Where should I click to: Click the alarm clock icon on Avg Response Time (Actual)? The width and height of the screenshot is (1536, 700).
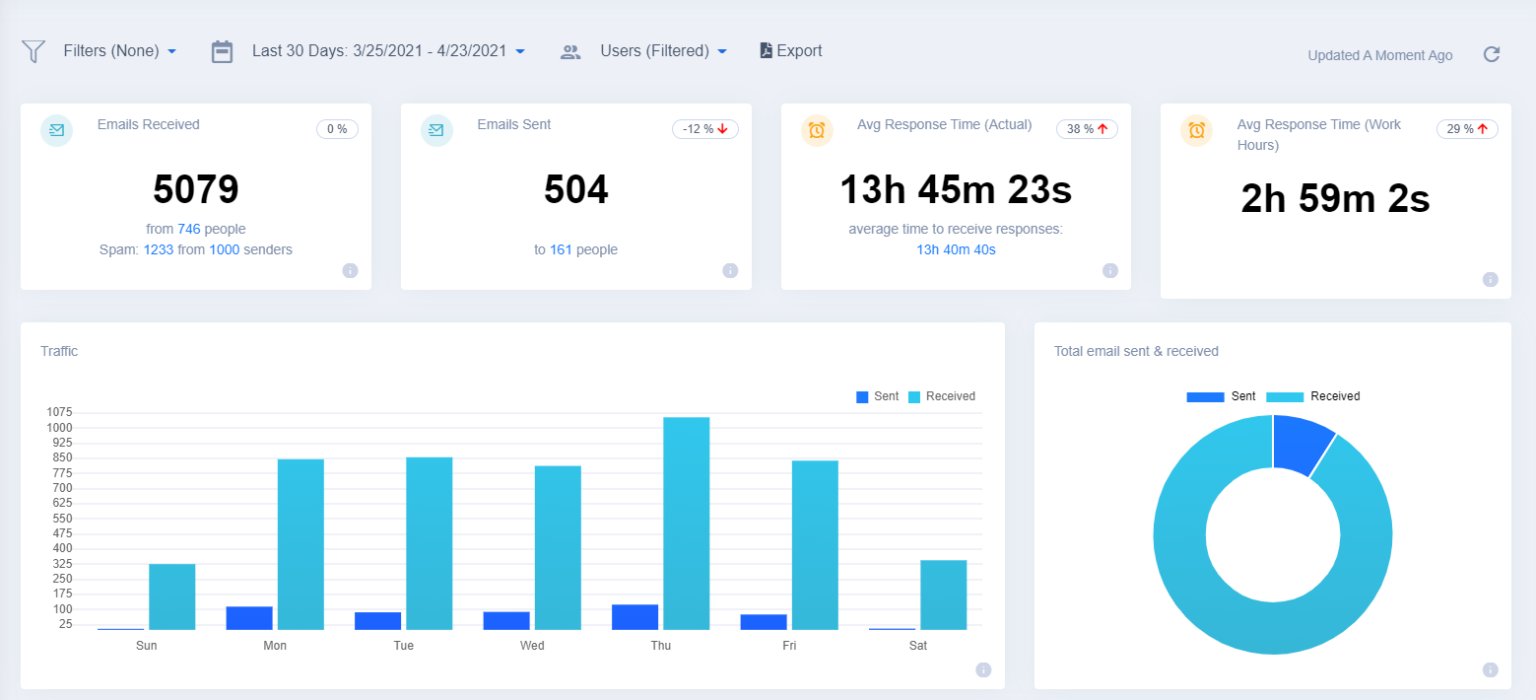pyautogui.click(x=817, y=130)
